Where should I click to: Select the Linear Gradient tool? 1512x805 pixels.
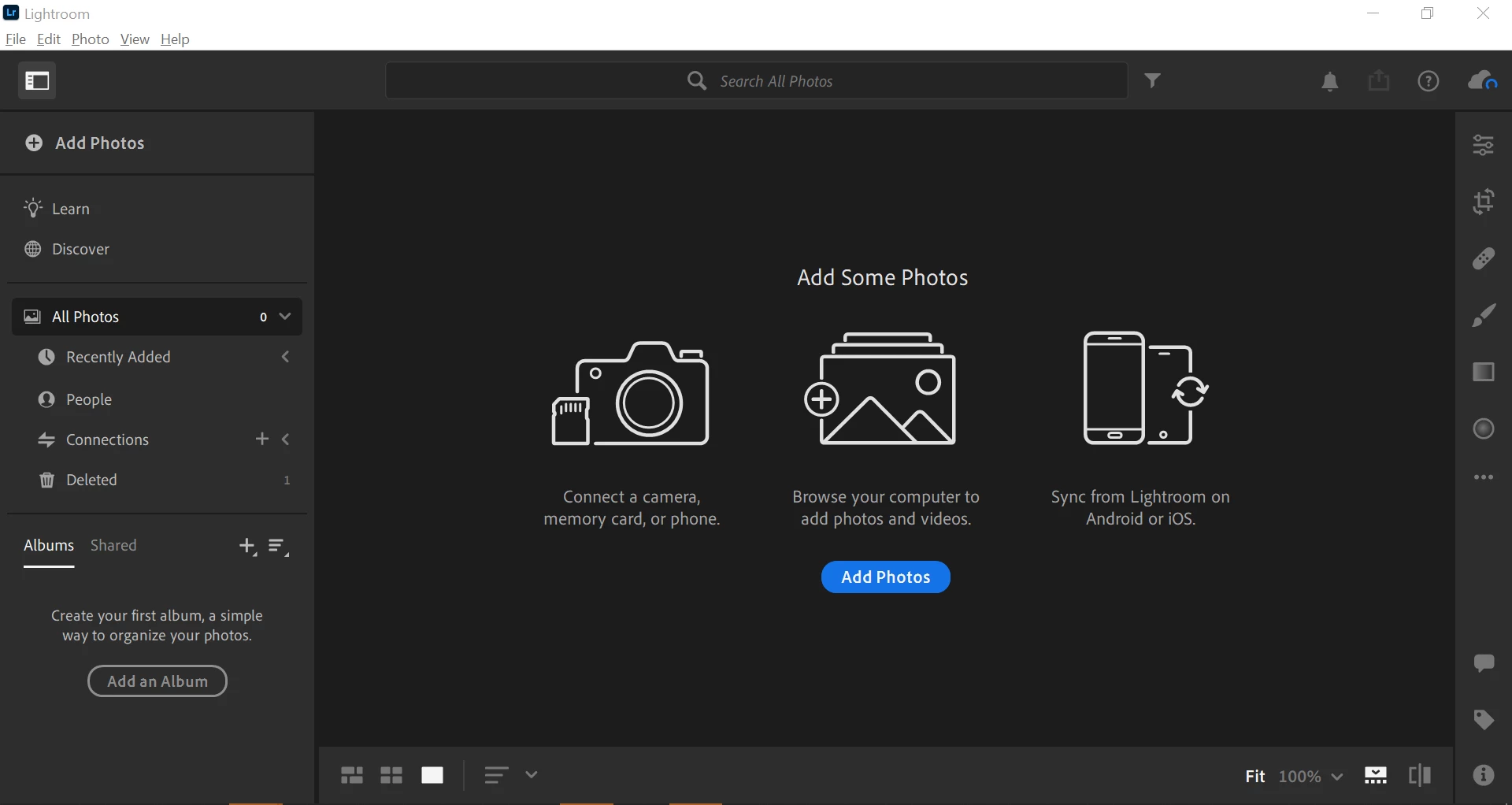[1484, 372]
